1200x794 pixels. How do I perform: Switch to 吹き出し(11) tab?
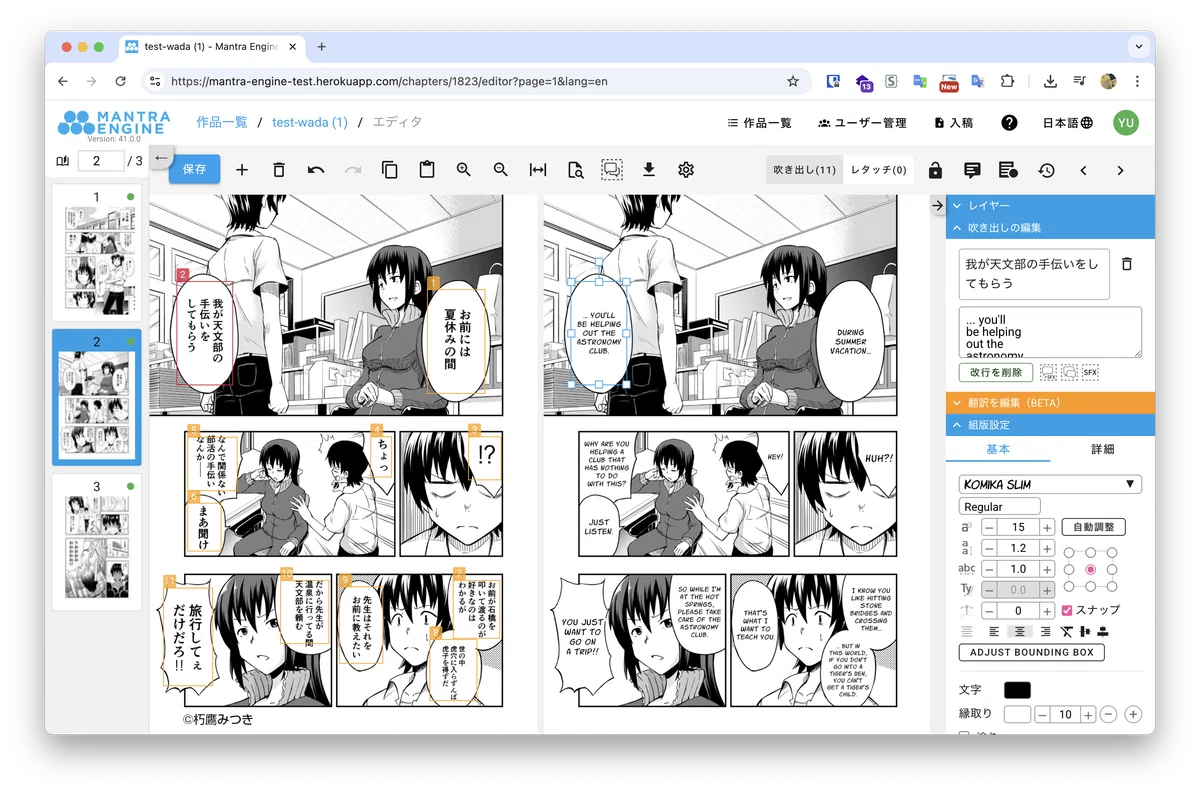804,170
